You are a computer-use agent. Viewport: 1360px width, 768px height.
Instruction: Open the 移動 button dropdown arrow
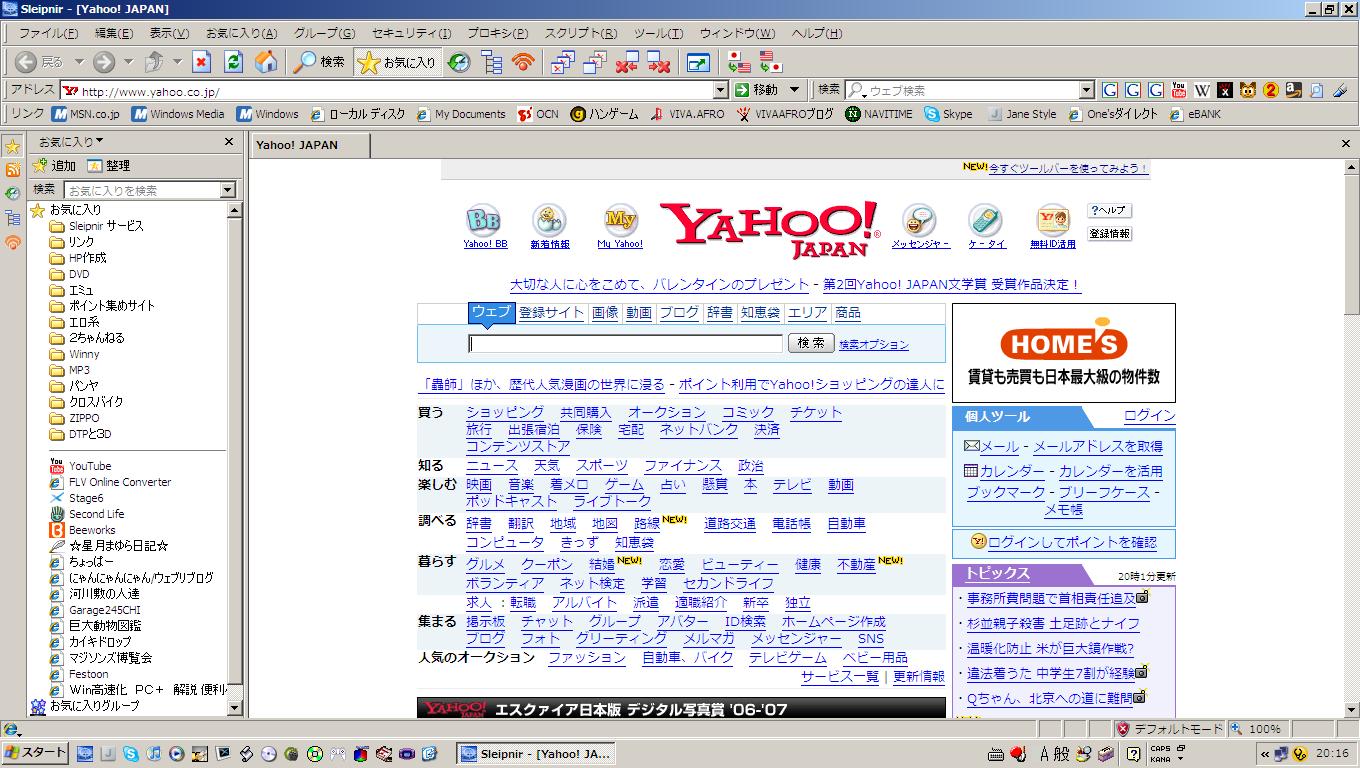click(x=795, y=90)
